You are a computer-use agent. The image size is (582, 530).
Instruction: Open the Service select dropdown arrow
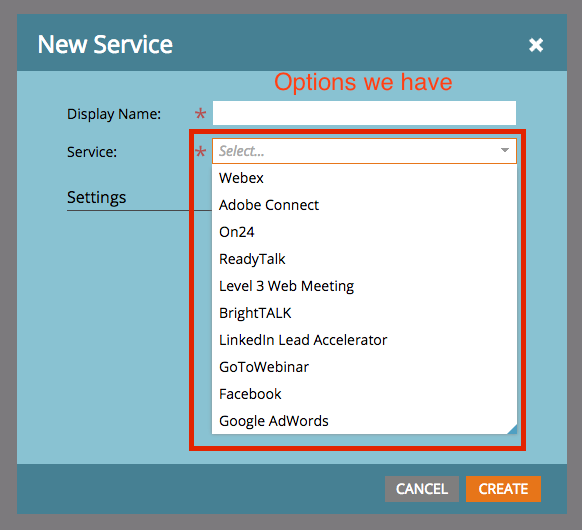504,150
